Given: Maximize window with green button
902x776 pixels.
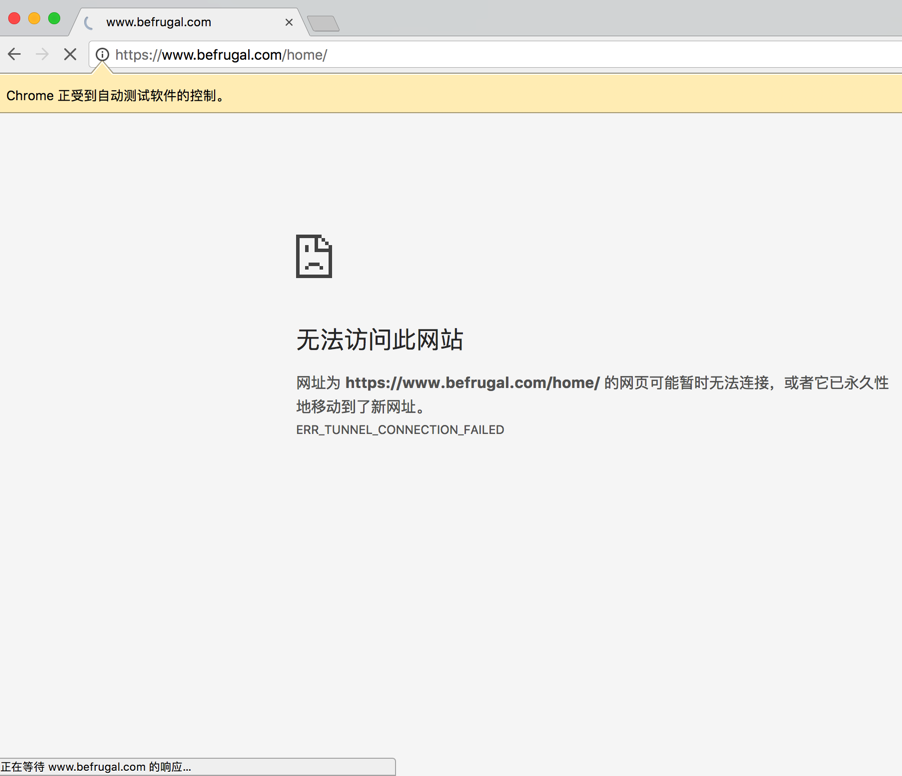Looking at the screenshot, I should [54, 18].
